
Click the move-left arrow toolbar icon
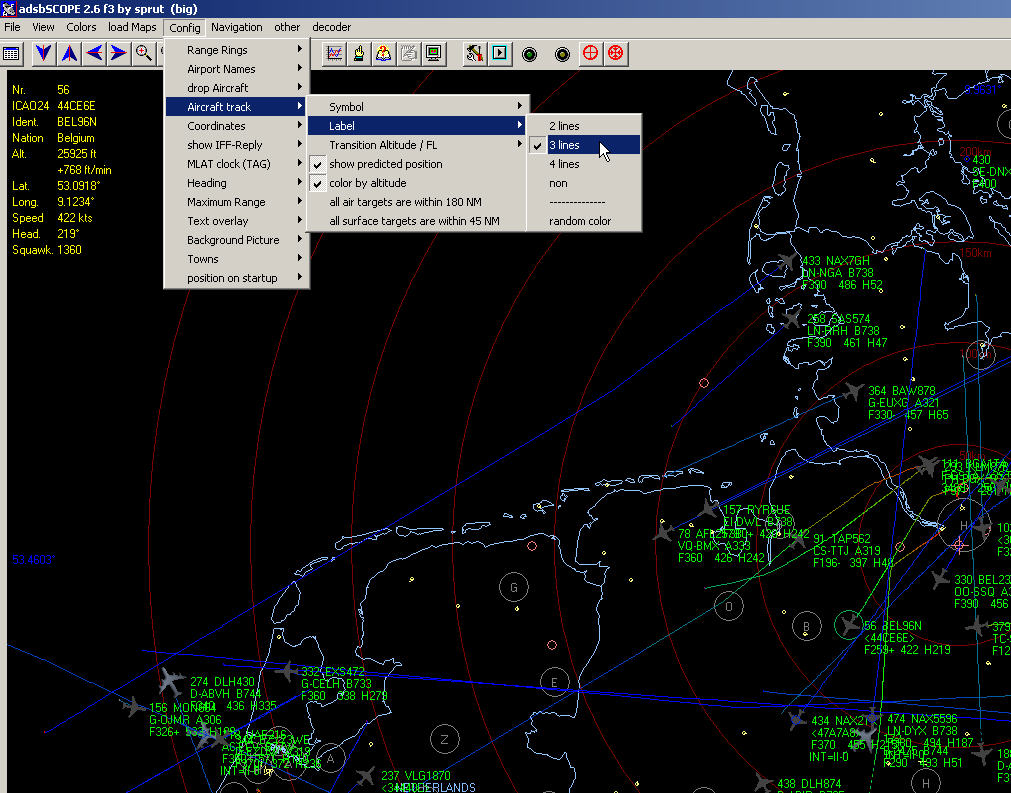pos(94,53)
